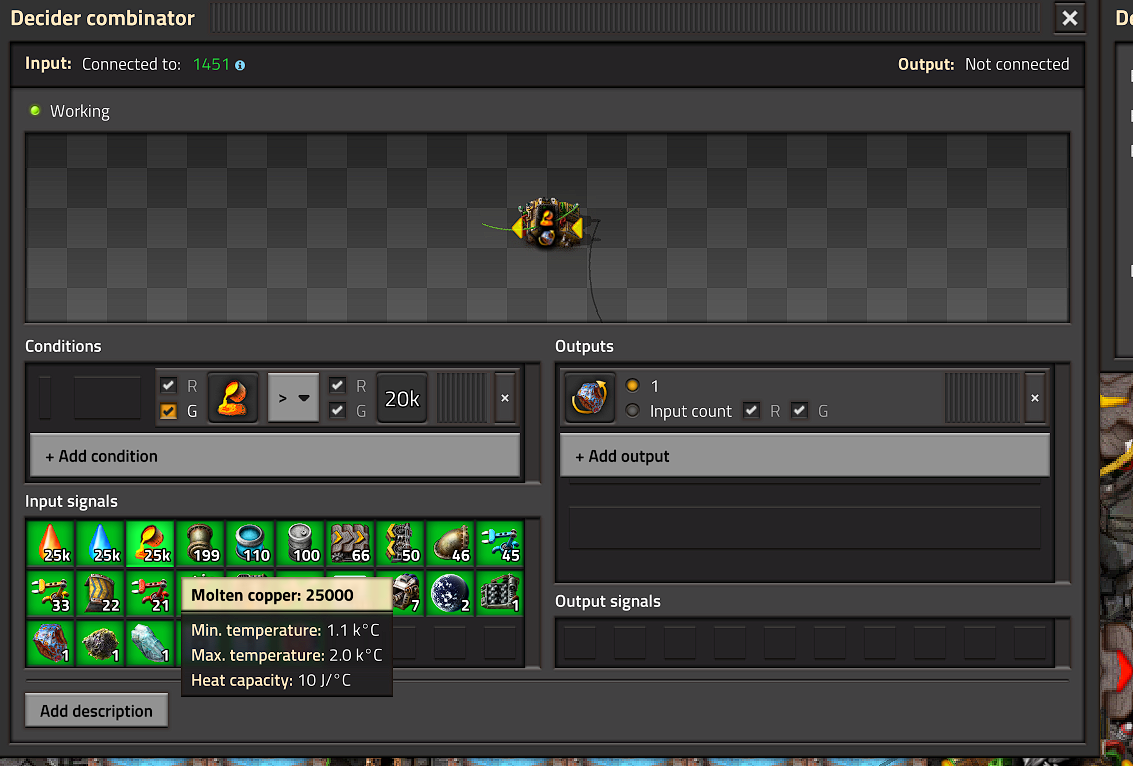Select the blue fast inserter signal showing 45

coord(499,543)
